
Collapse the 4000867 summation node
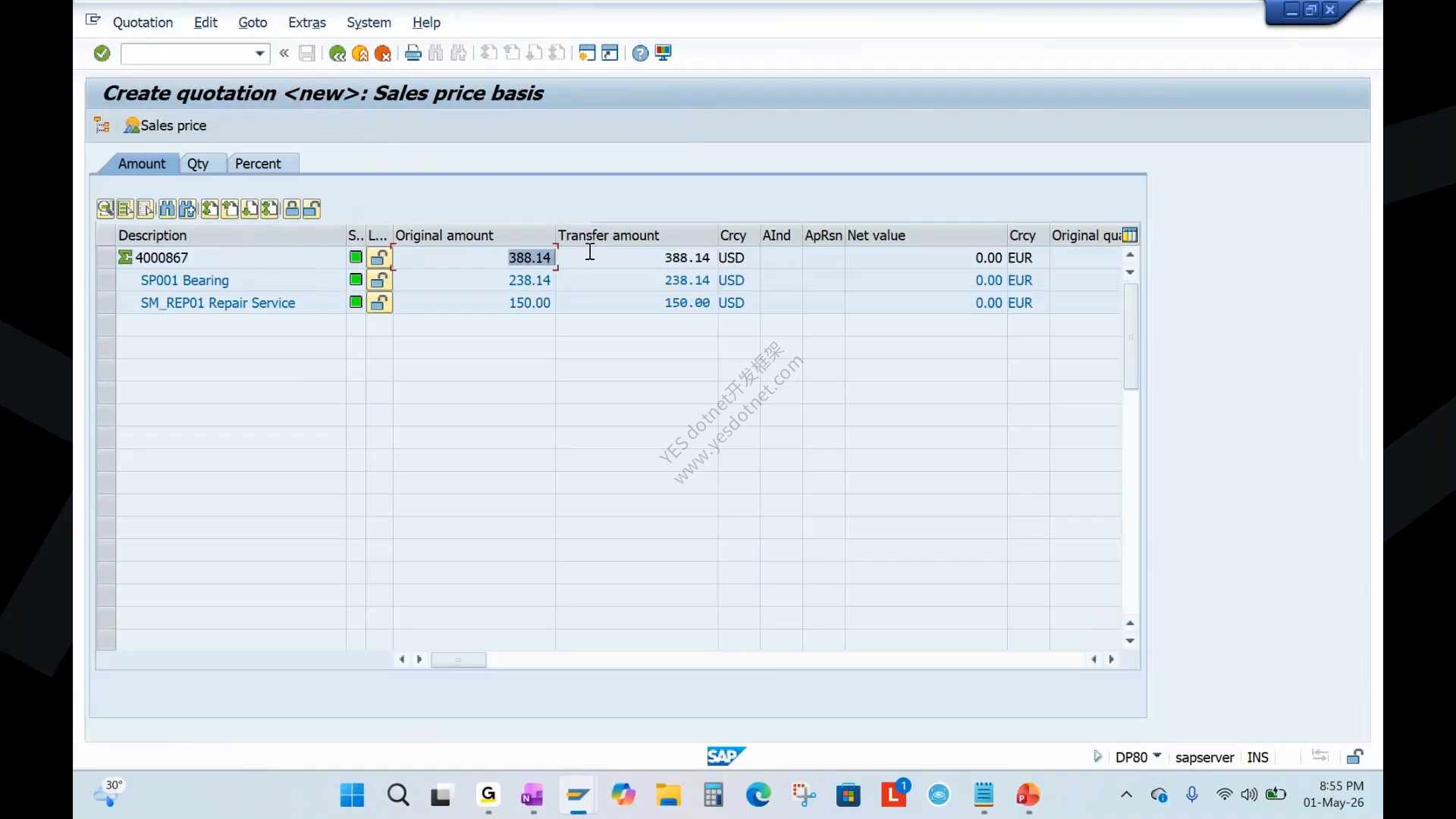(125, 258)
